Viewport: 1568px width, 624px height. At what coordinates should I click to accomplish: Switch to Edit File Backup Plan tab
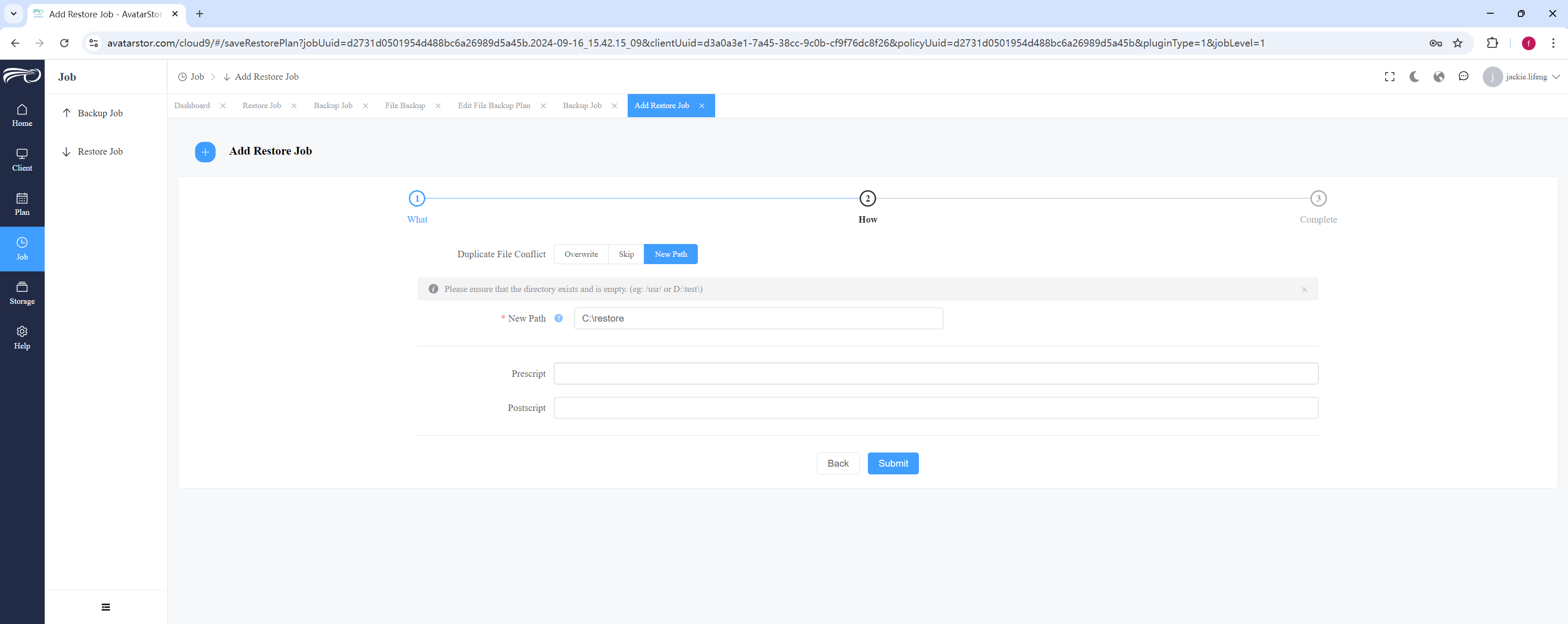click(x=494, y=105)
